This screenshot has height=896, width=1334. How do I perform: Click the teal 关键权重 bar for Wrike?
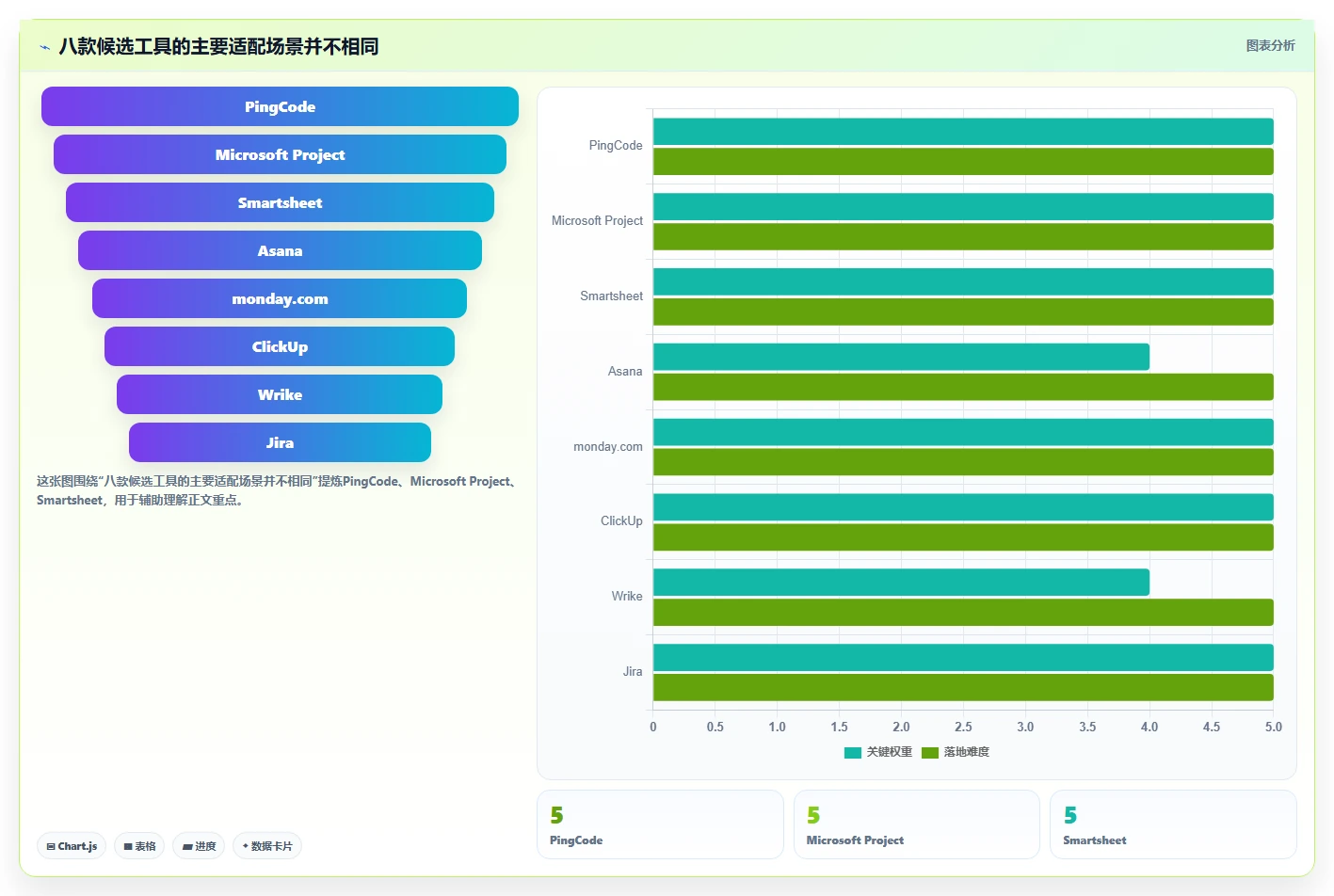coord(901,583)
